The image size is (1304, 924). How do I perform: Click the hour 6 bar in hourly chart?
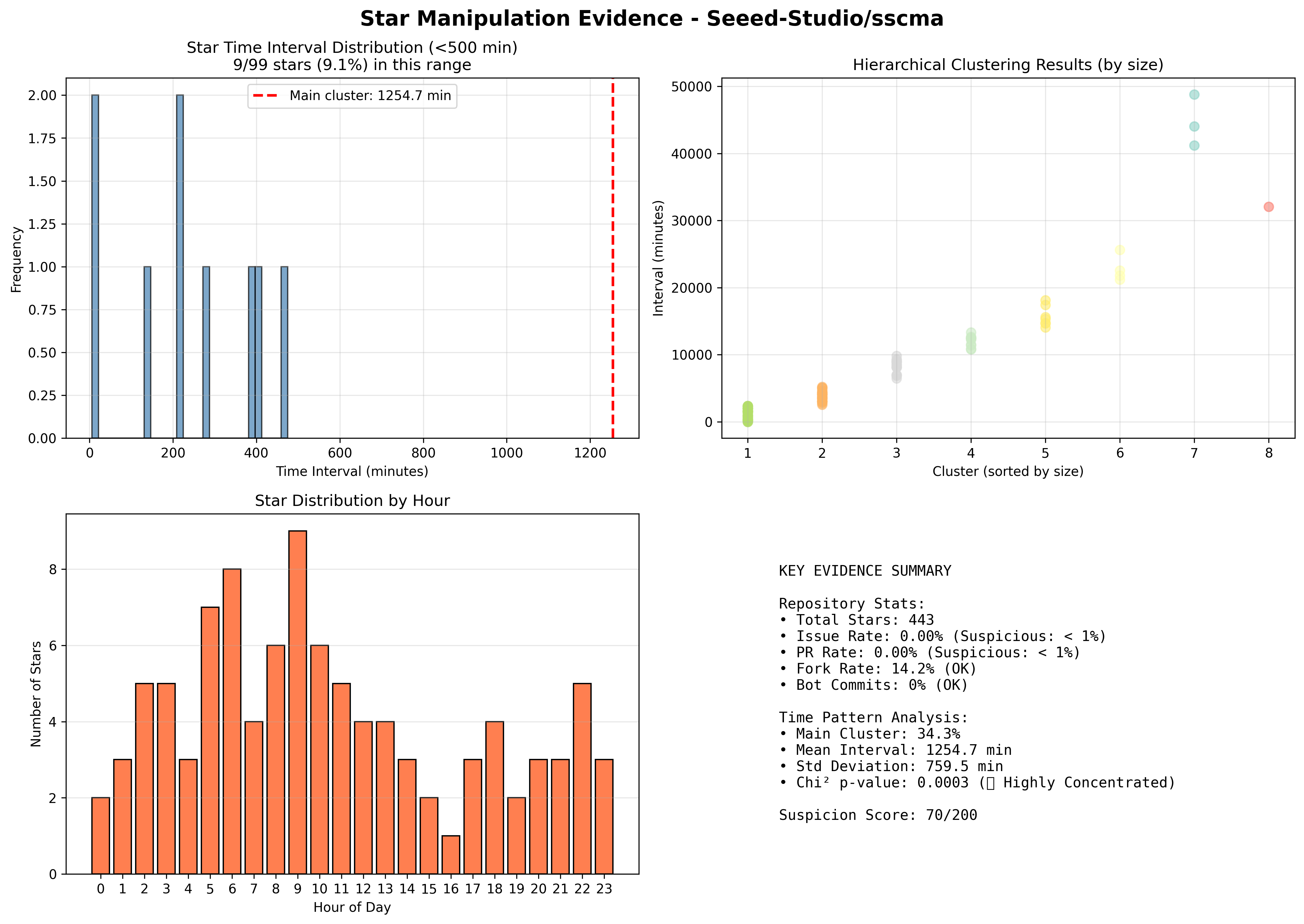(232, 721)
